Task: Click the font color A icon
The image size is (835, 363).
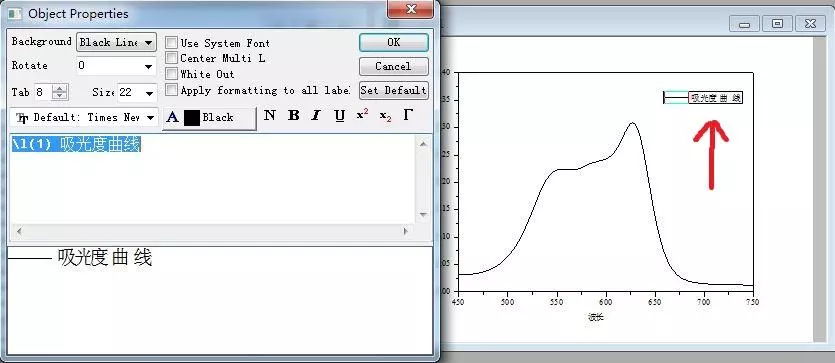Action: click(x=173, y=118)
